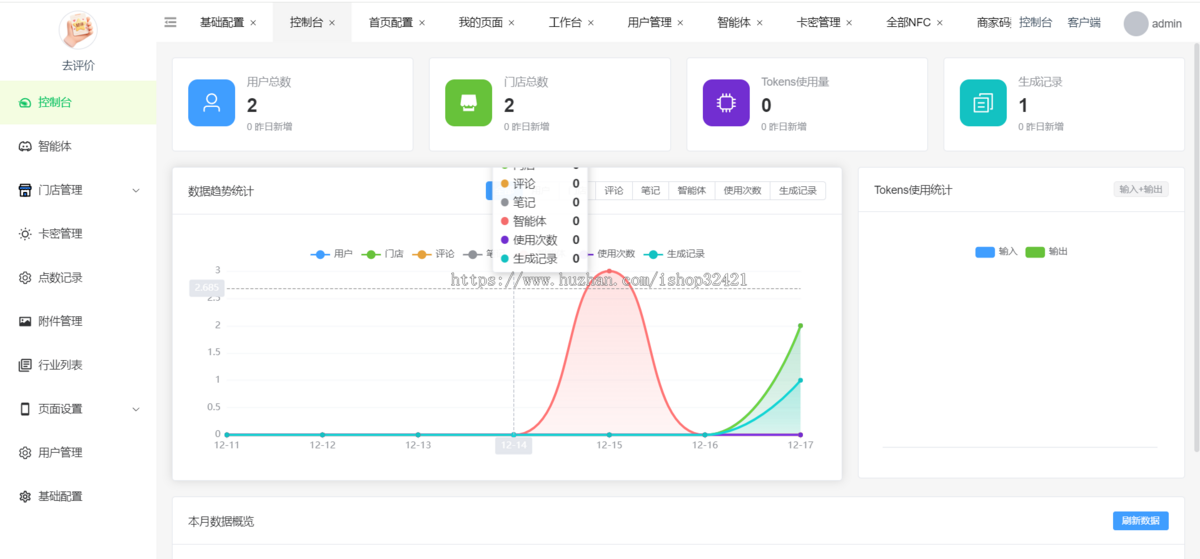Image resolution: width=1200 pixels, height=559 pixels.
Task: Click the 刷新数据 button
Action: (x=1140, y=521)
